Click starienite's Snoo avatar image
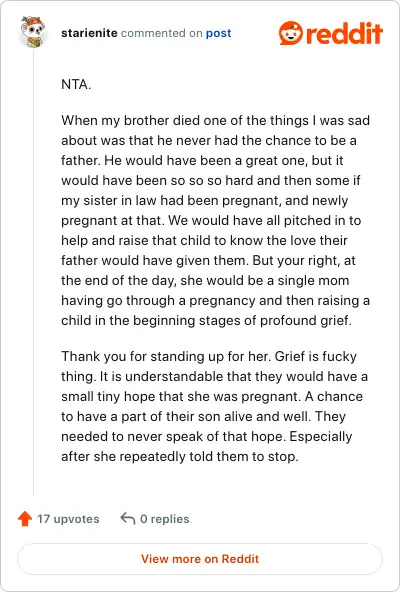400x592 pixels. pyautogui.click(x=33, y=32)
